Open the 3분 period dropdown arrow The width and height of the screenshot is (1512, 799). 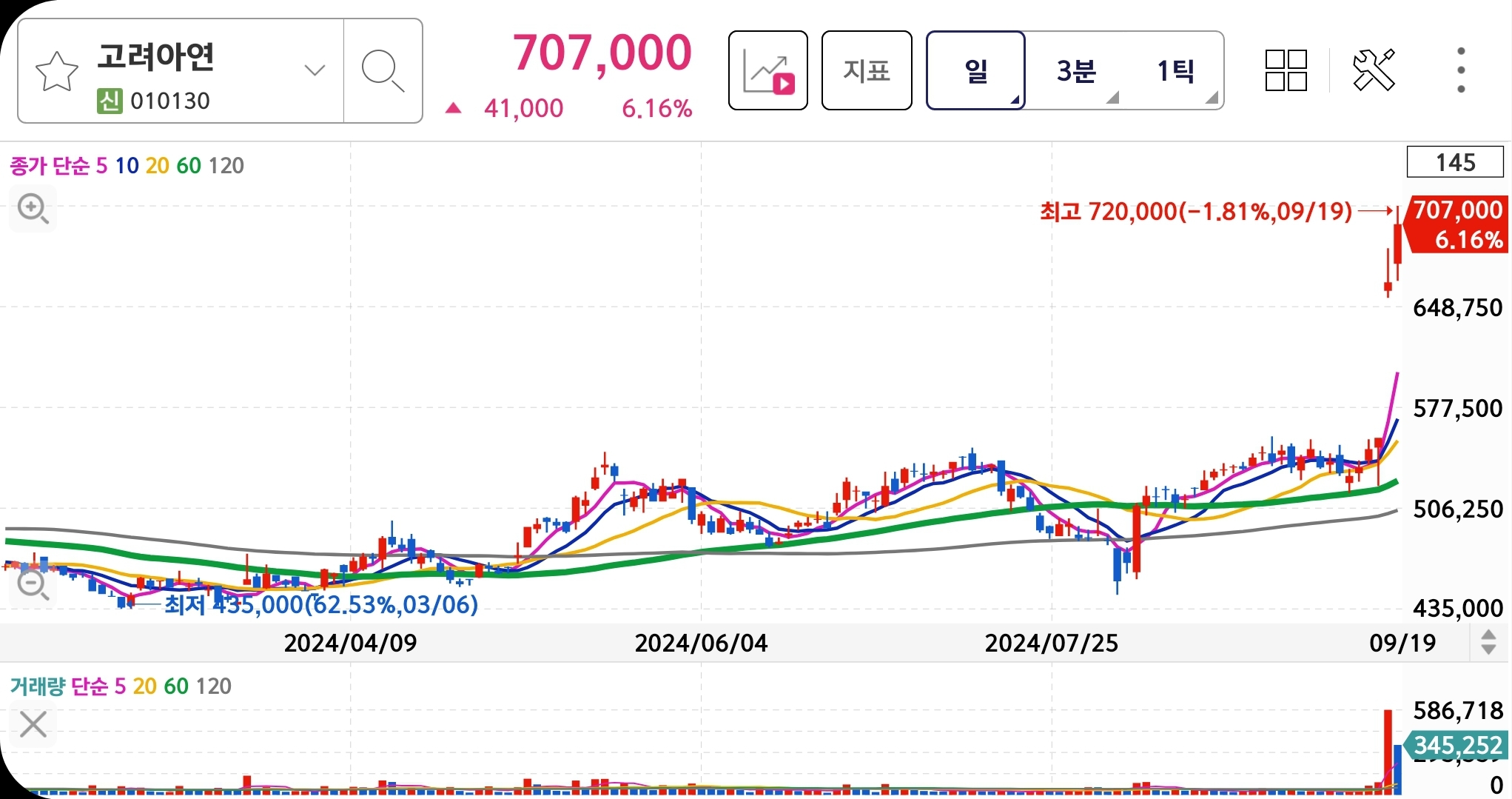tap(1112, 98)
